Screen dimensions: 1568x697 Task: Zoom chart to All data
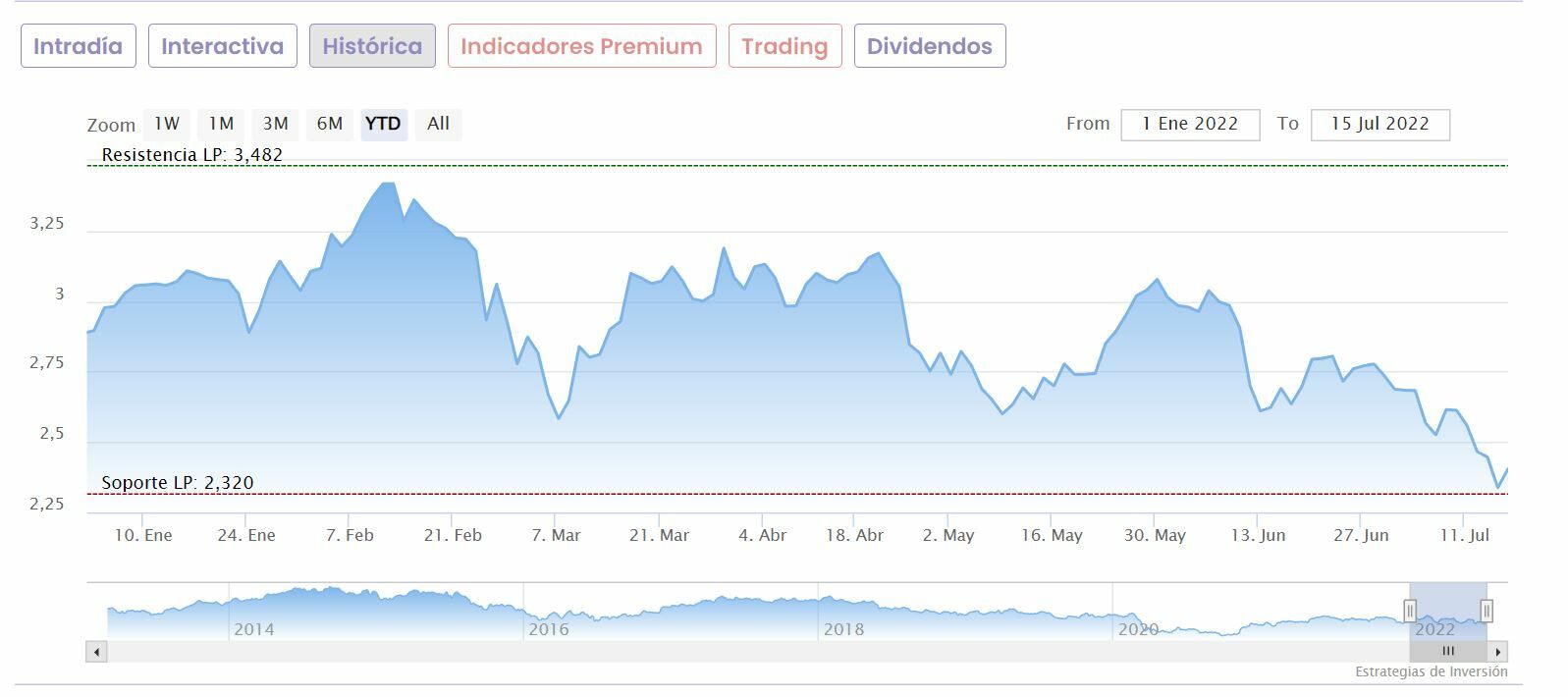click(438, 124)
